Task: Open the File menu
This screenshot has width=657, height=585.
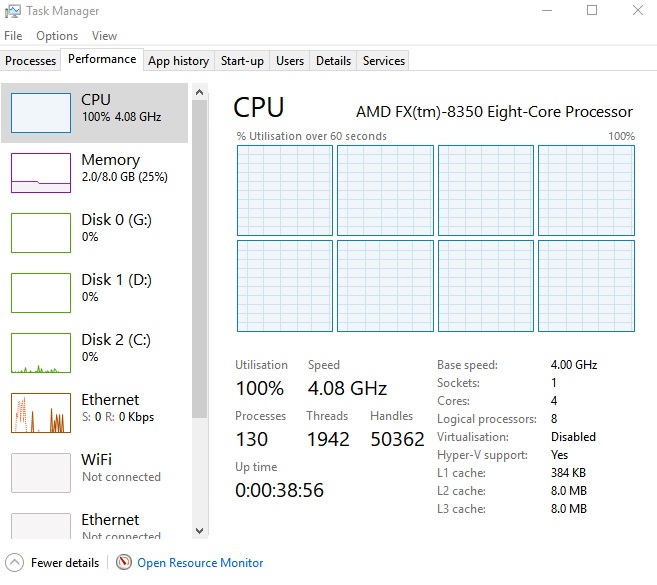Action: 13,36
